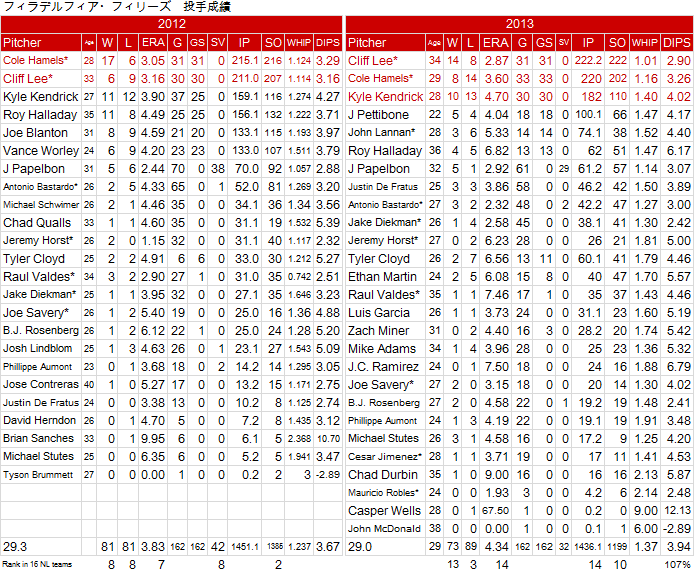Select Brian Sanches name cell
Screen dimensions: 694x569
point(41,438)
